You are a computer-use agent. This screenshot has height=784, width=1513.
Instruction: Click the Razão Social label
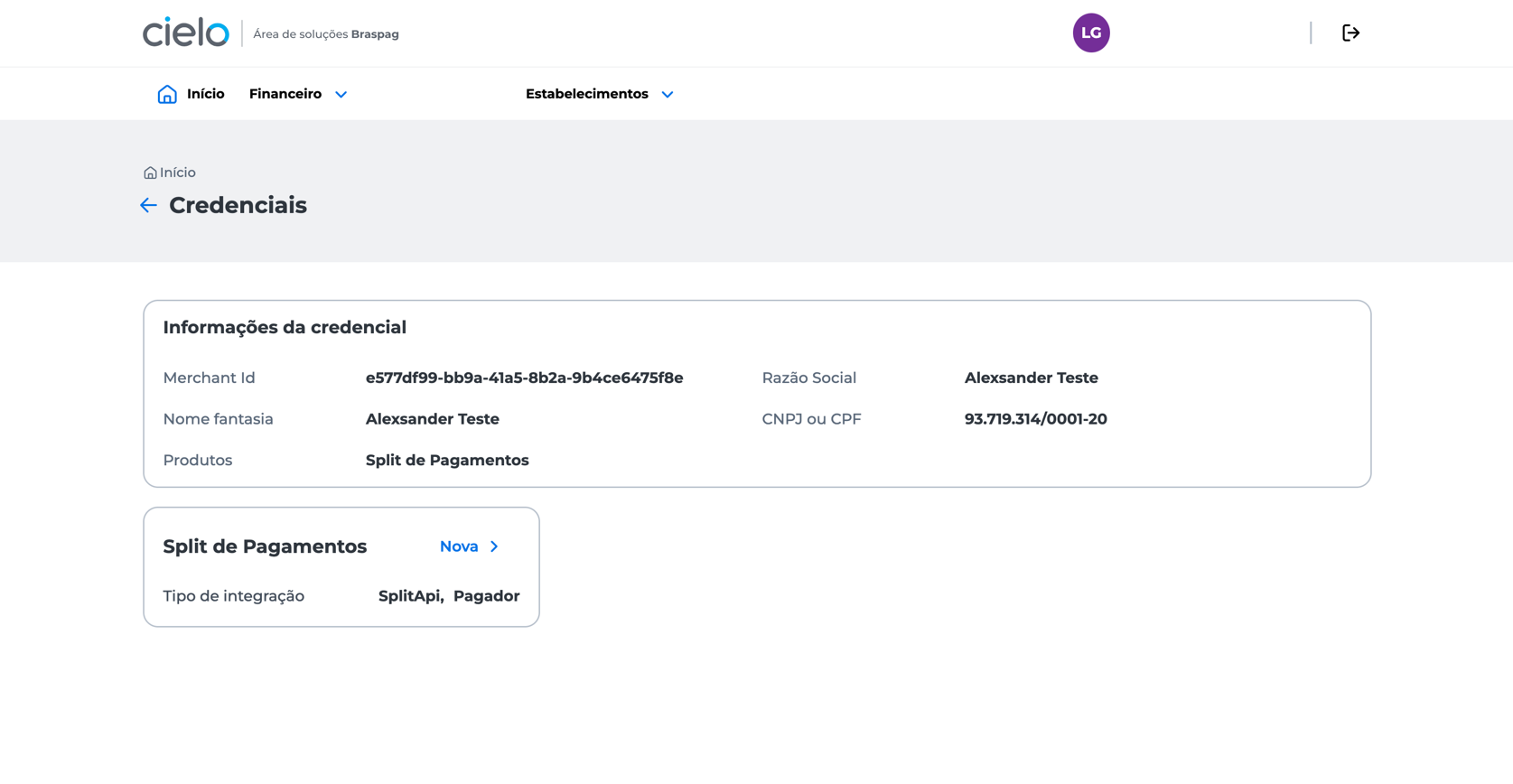click(808, 378)
